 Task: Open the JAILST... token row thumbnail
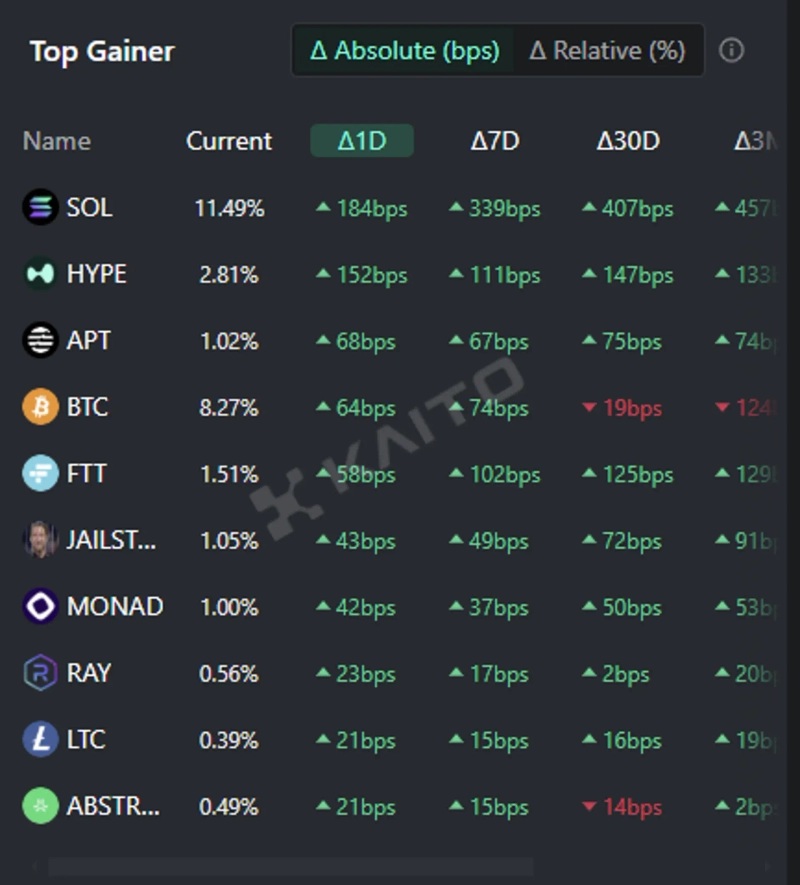pos(40,540)
